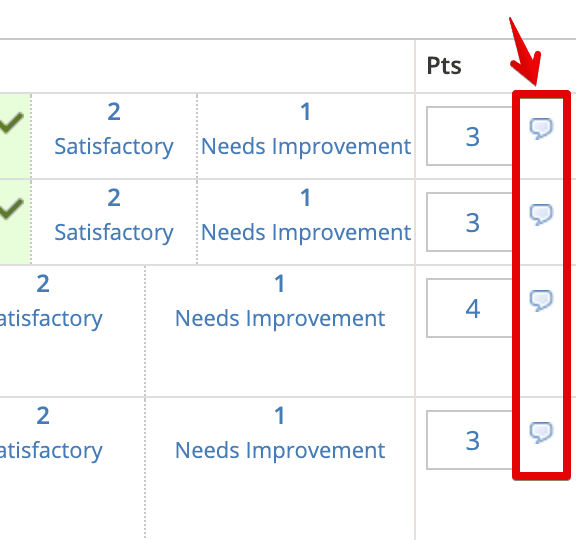
Task: Choose 1 Needs Improvement in first row
Action: (x=306, y=129)
